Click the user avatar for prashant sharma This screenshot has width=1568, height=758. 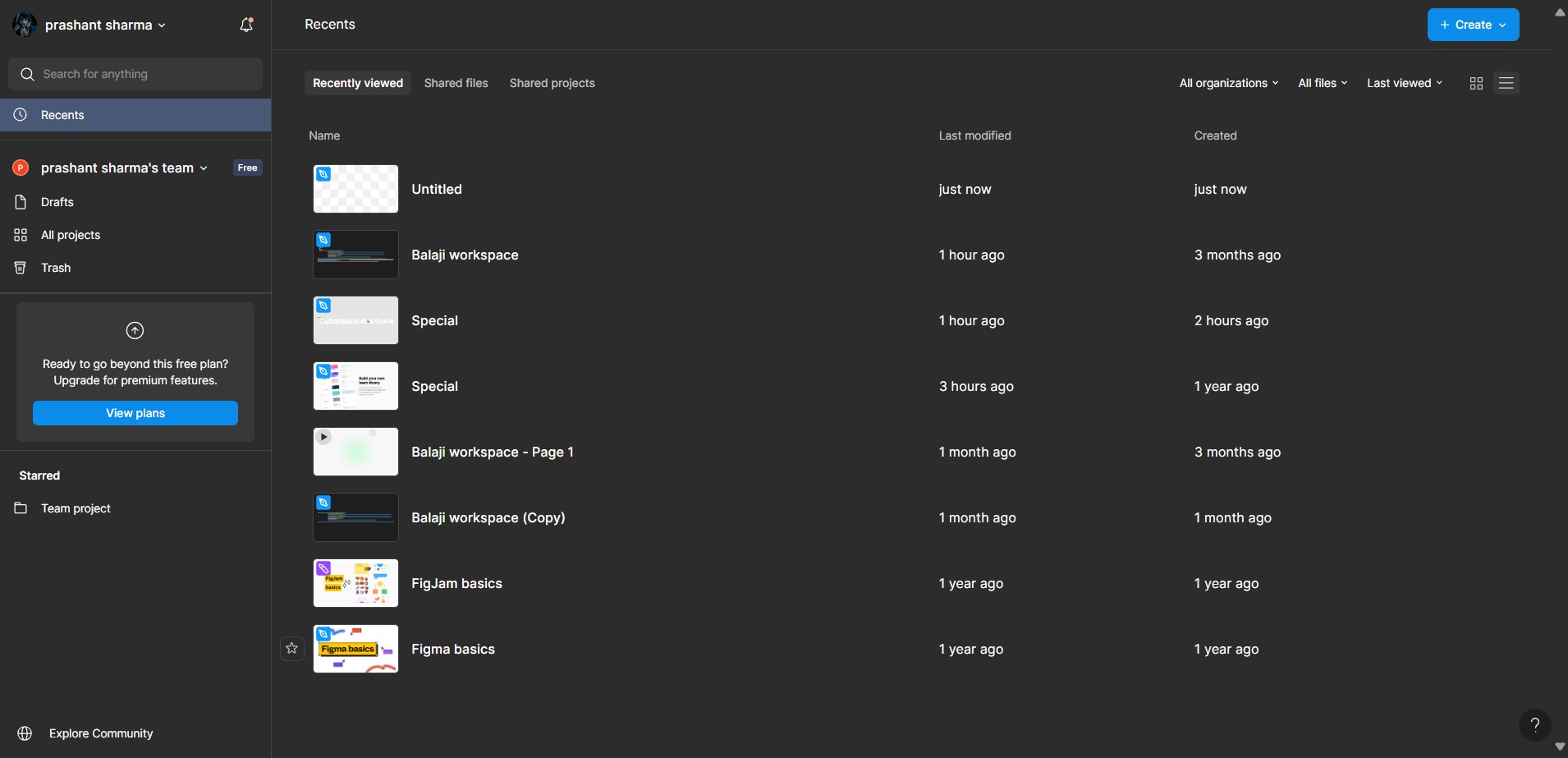[x=25, y=25]
